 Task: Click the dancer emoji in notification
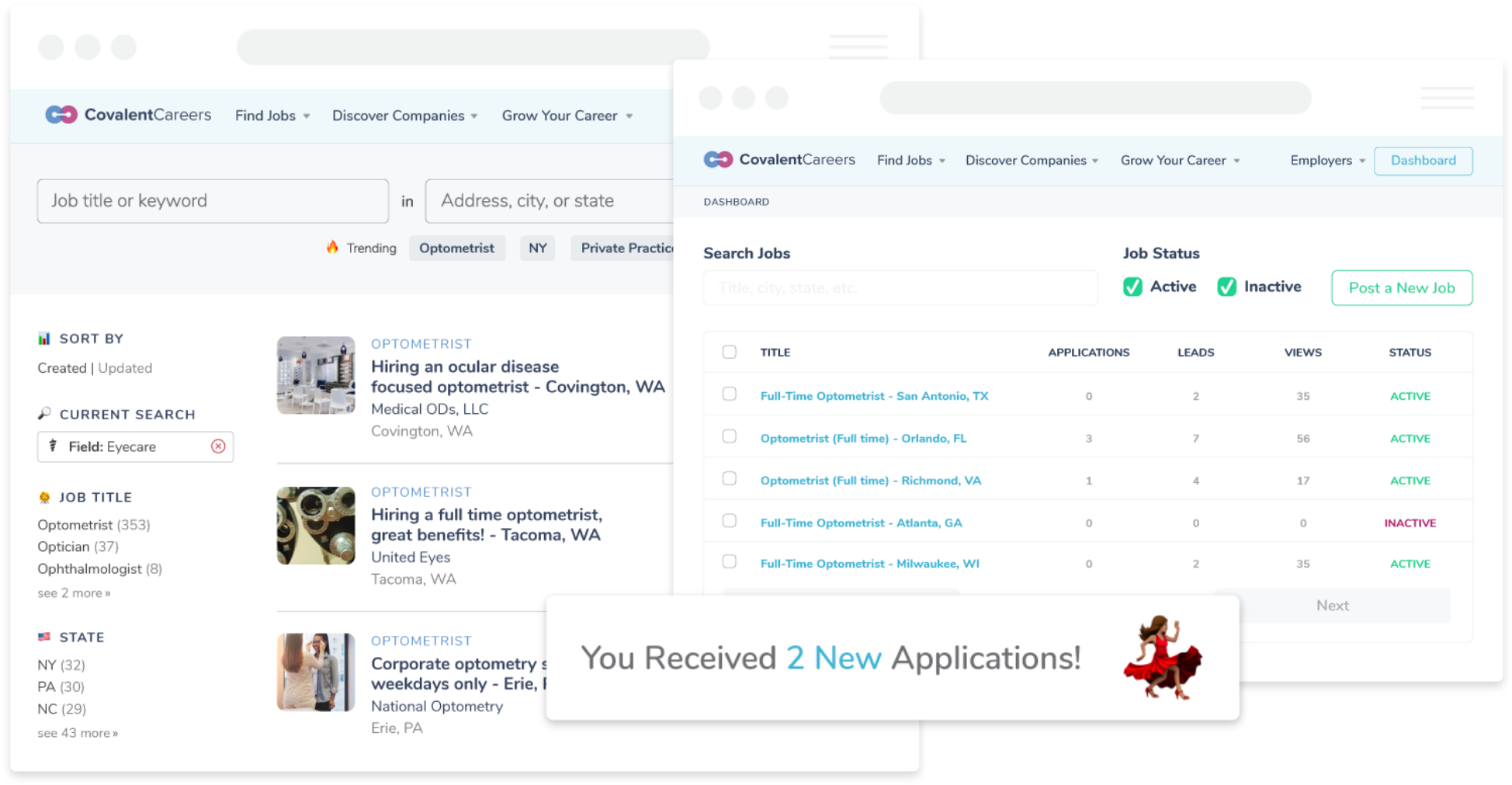[x=1161, y=658]
